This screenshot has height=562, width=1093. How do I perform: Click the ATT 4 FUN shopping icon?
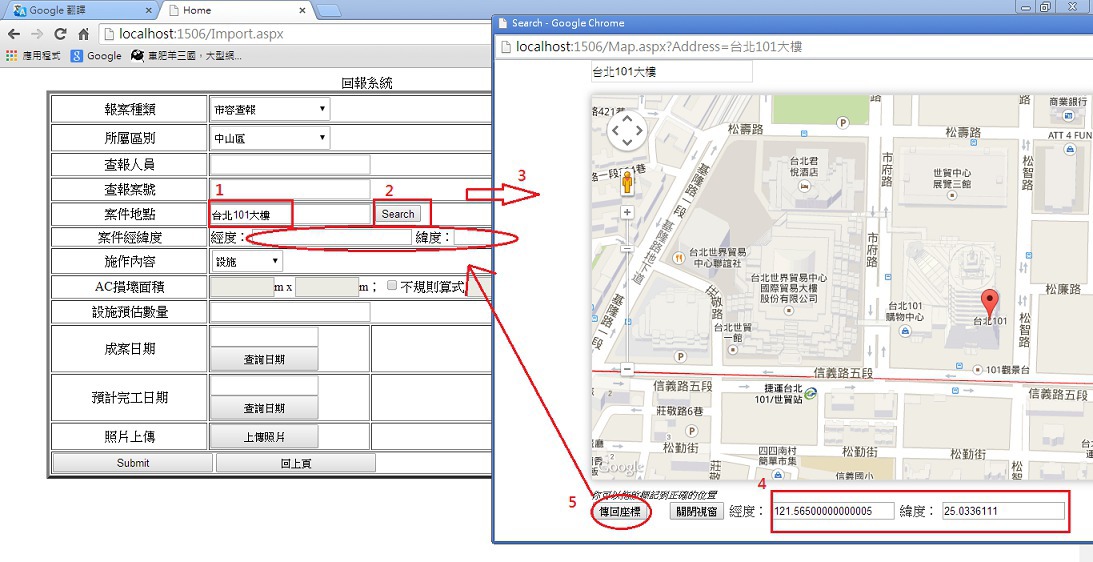click(1069, 149)
